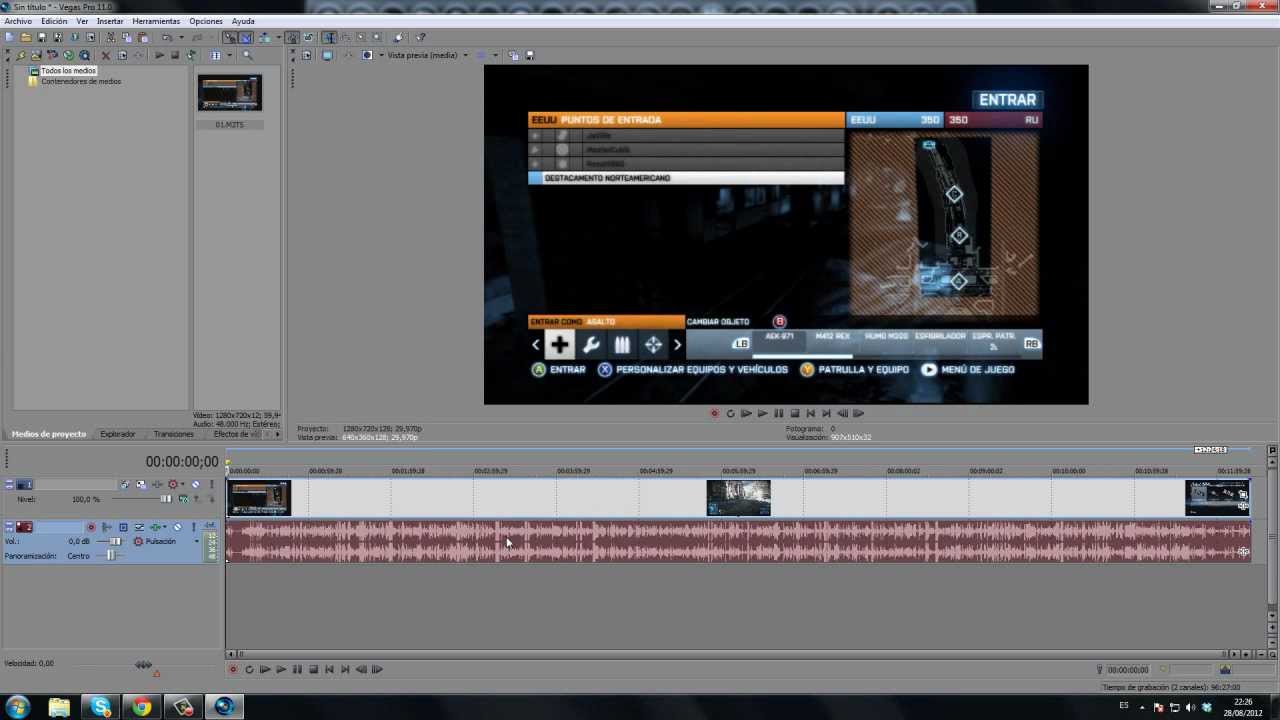Open a project with the folder icon
1280x720 pixels.
(26, 37)
